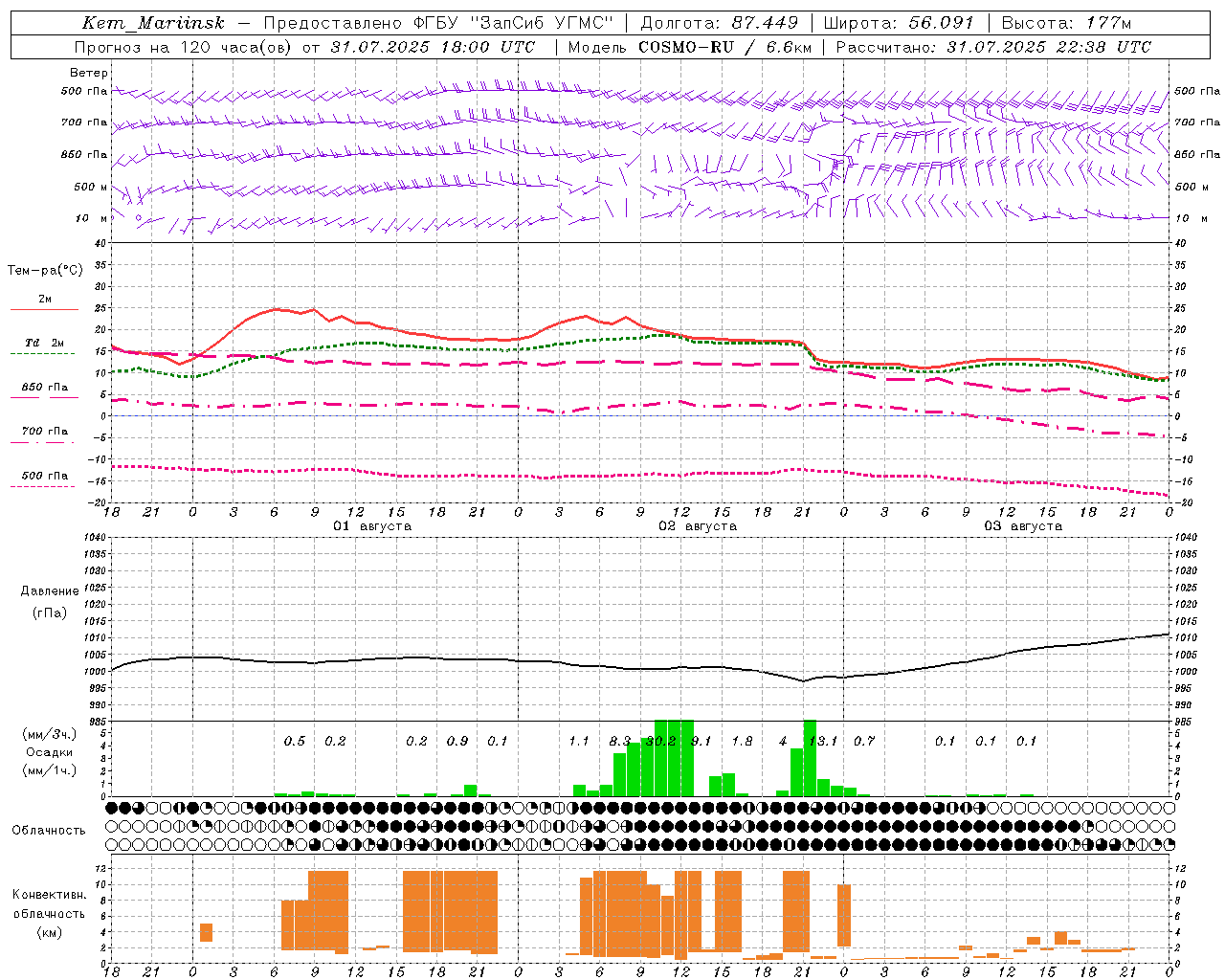Screen dimensions: 1225x980
Task: Click the lowest point of the pressure curve
Action: [x=804, y=681]
